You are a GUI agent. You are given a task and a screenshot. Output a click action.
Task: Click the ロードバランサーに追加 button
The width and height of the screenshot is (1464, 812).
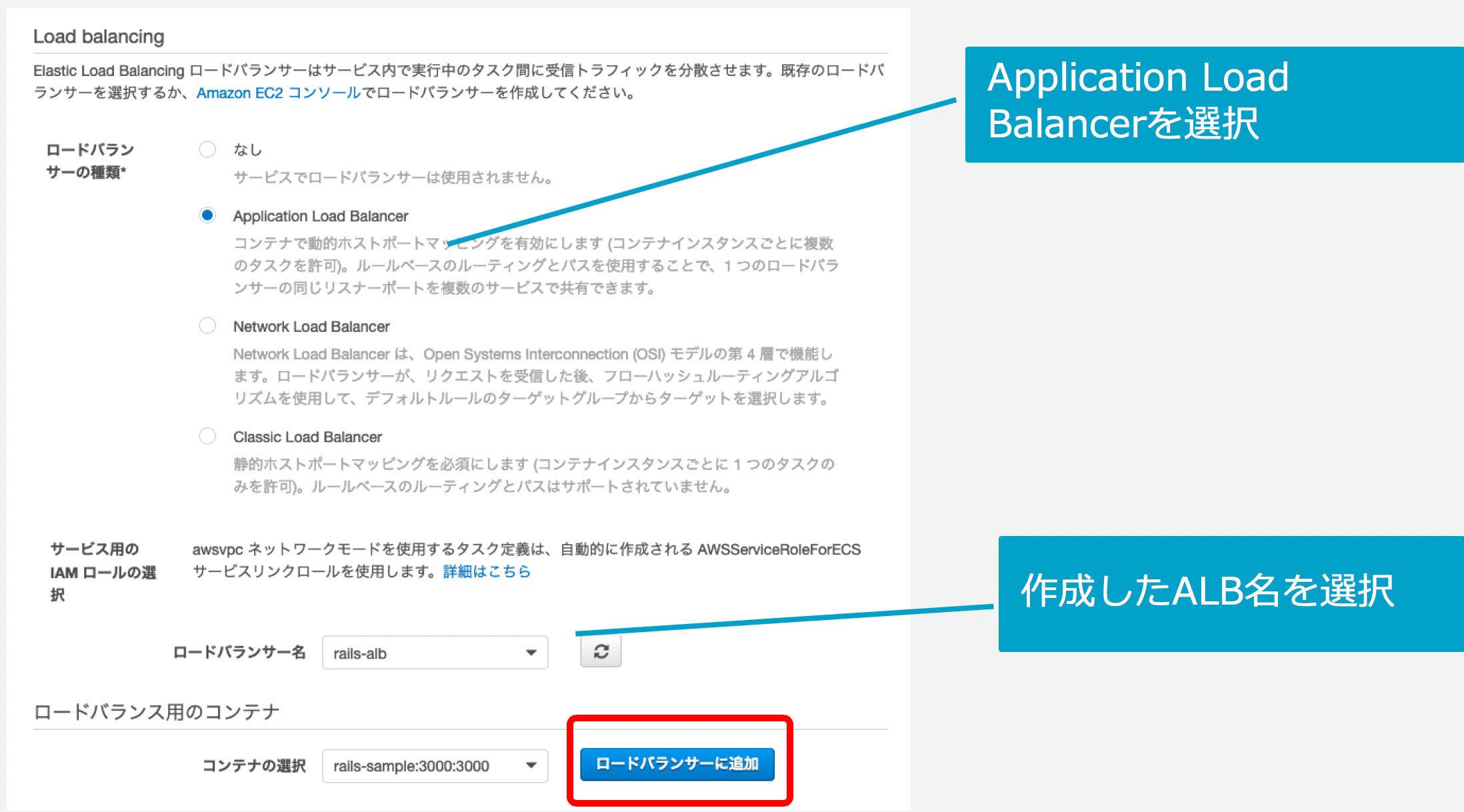click(677, 764)
